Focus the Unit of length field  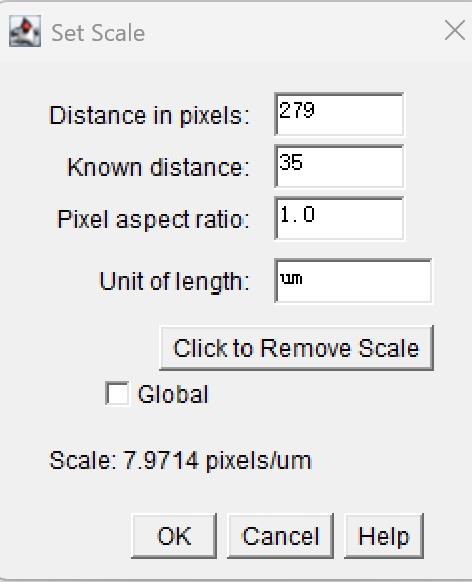[x=353, y=281]
